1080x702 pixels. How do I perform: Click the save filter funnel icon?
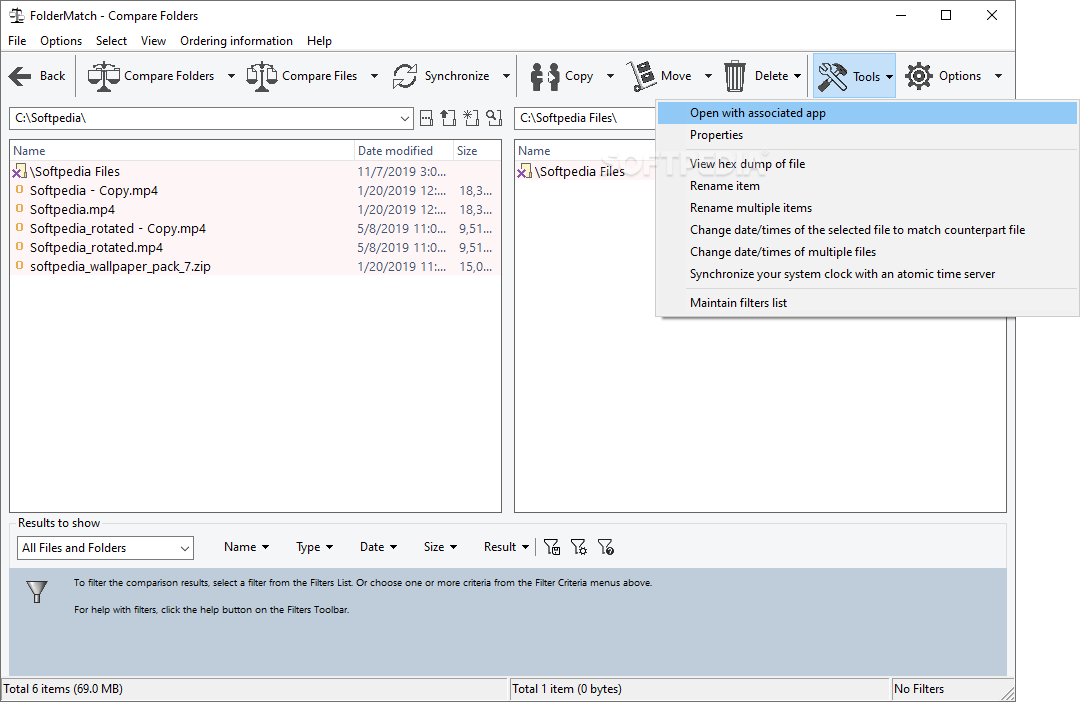(x=552, y=547)
